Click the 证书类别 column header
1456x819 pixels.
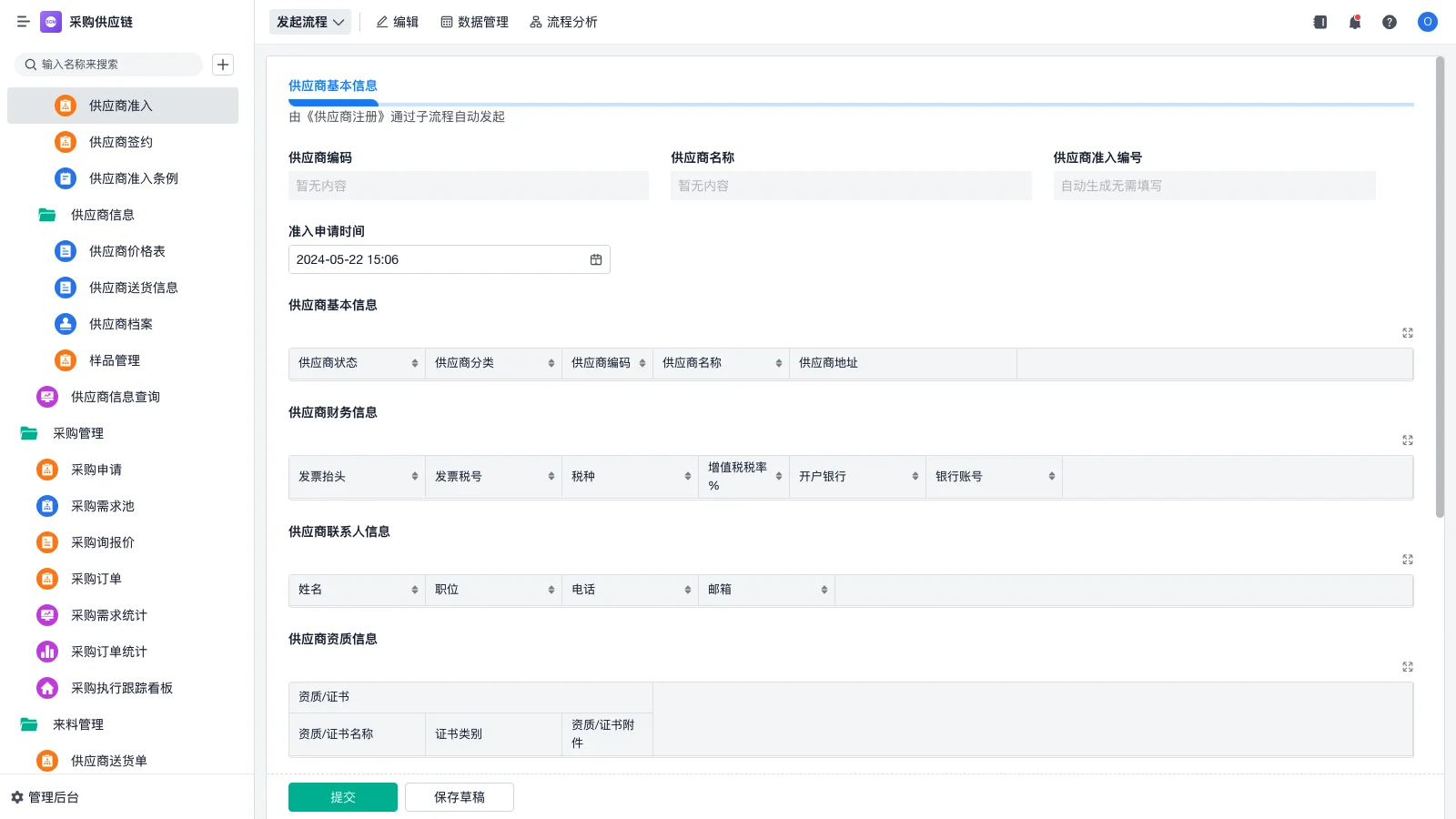pyautogui.click(x=493, y=734)
